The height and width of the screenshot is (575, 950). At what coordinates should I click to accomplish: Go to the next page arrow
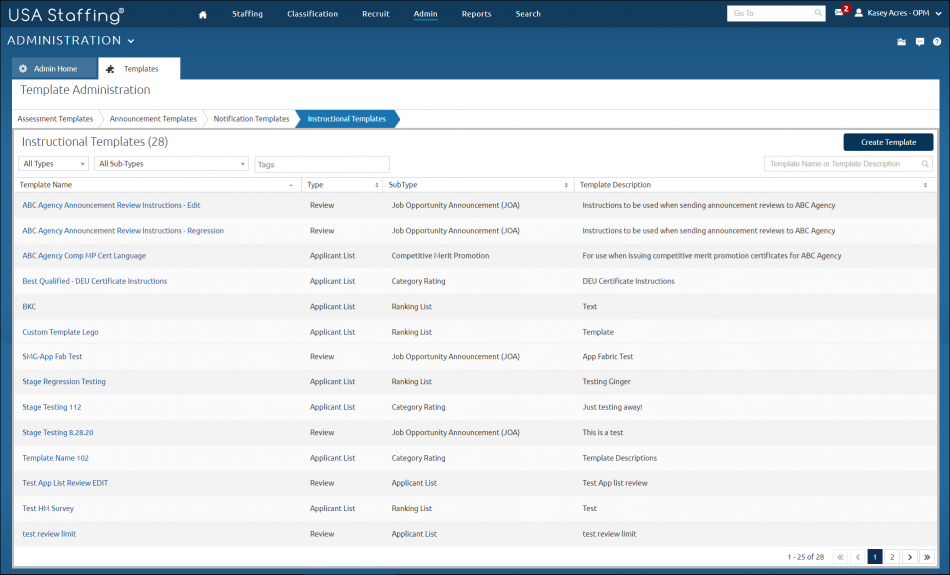pyautogui.click(x=909, y=557)
